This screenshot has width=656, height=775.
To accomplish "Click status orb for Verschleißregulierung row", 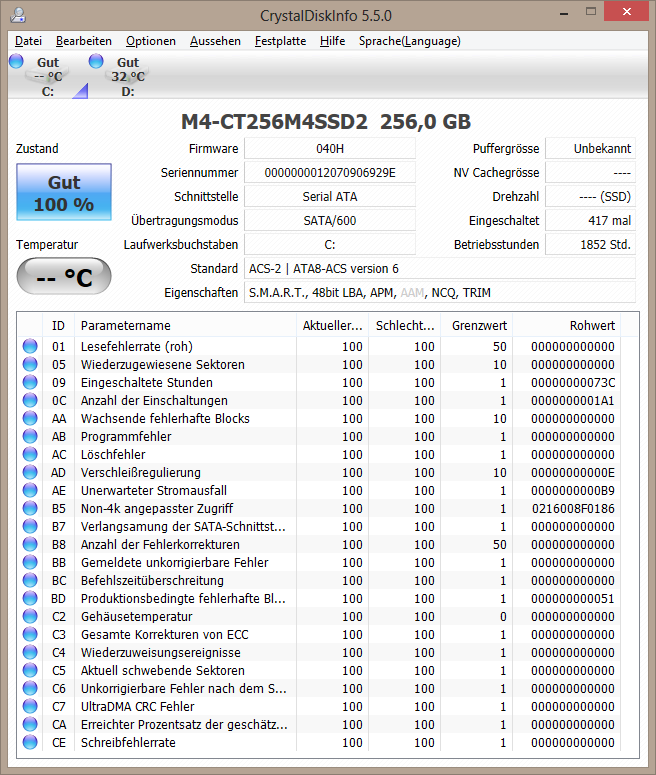I will tap(30, 472).
